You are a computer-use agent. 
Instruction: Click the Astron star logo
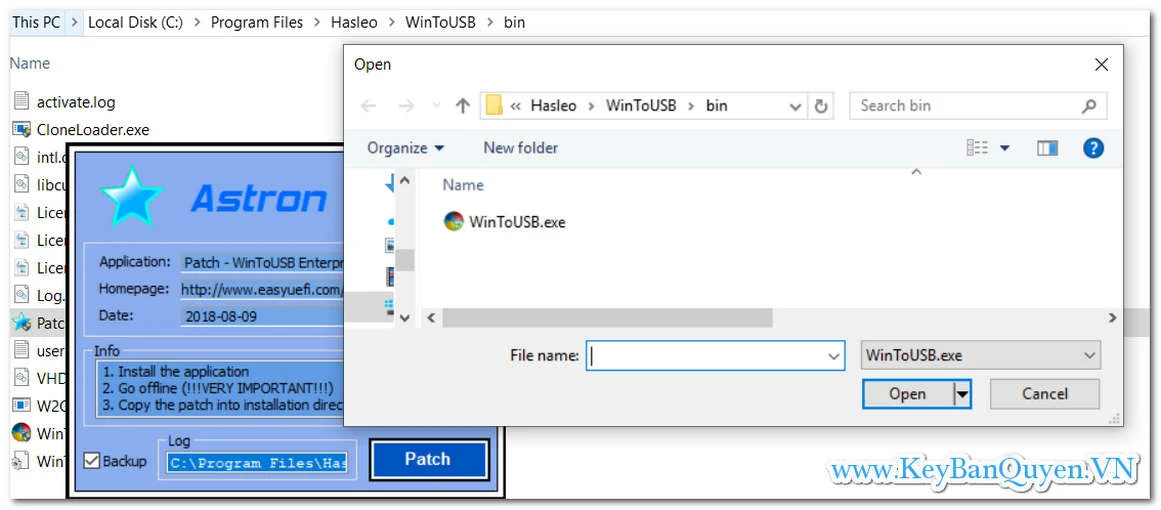click(x=132, y=196)
